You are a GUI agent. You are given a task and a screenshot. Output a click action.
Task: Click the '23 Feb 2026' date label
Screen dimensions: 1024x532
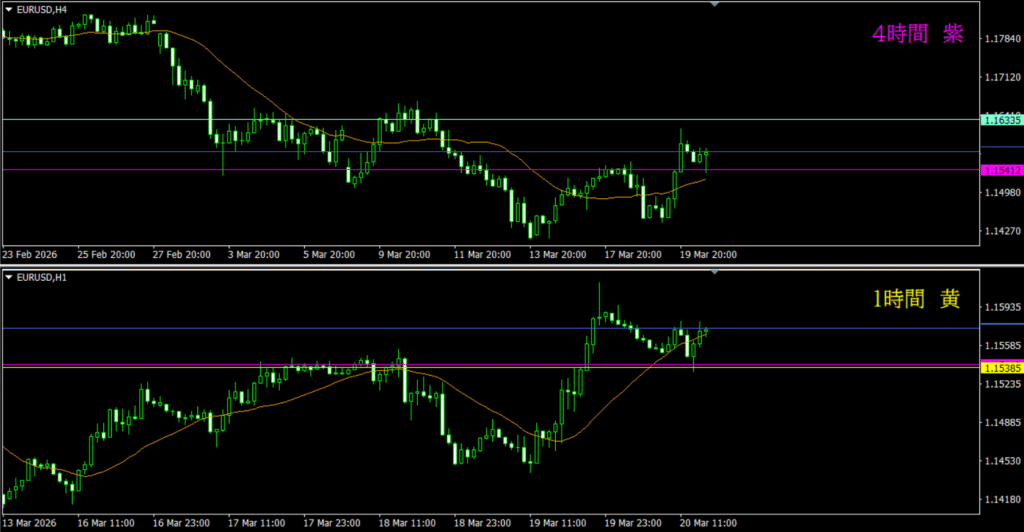[x=32, y=255]
